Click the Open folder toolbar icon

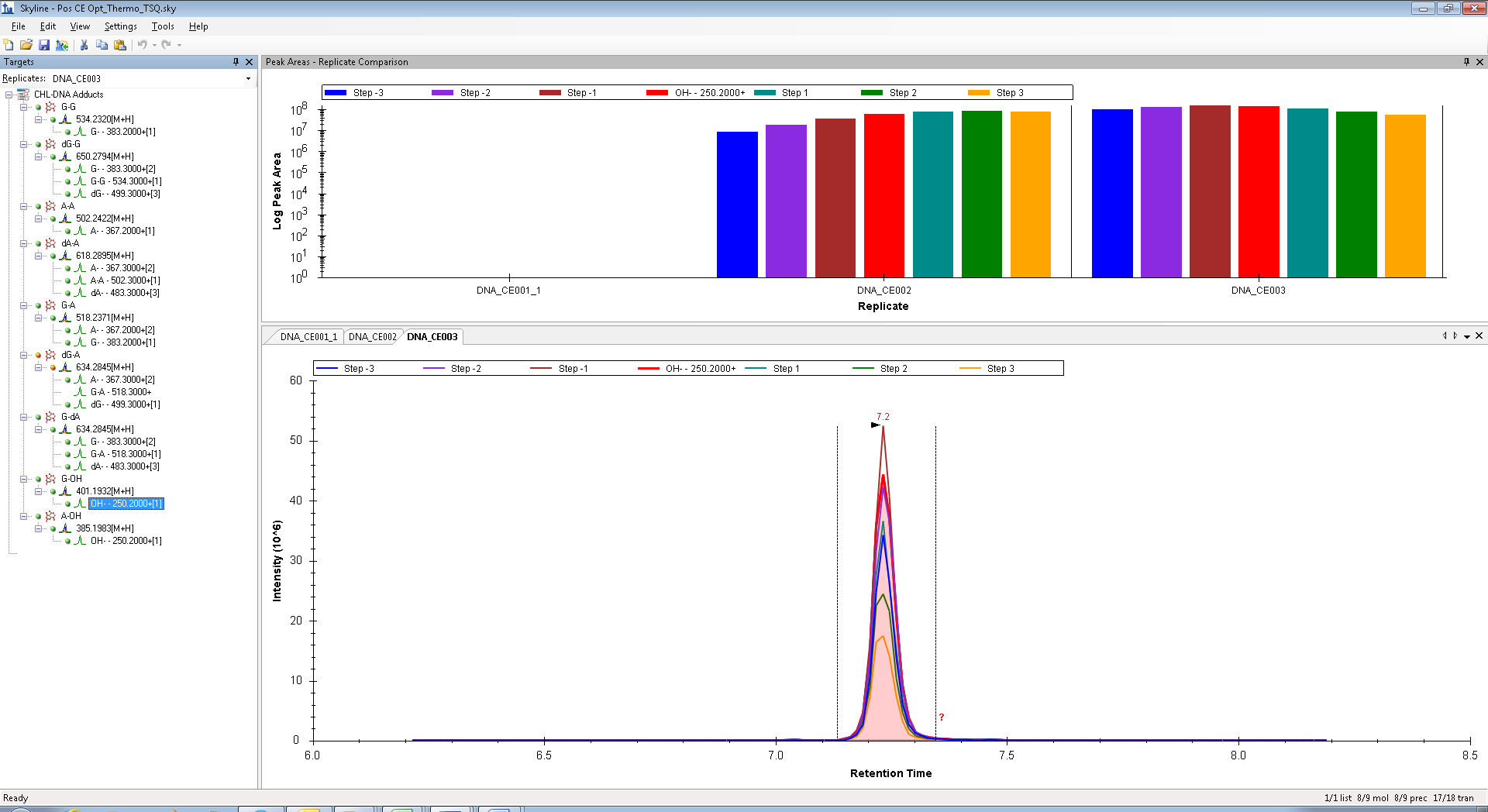(26, 45)
